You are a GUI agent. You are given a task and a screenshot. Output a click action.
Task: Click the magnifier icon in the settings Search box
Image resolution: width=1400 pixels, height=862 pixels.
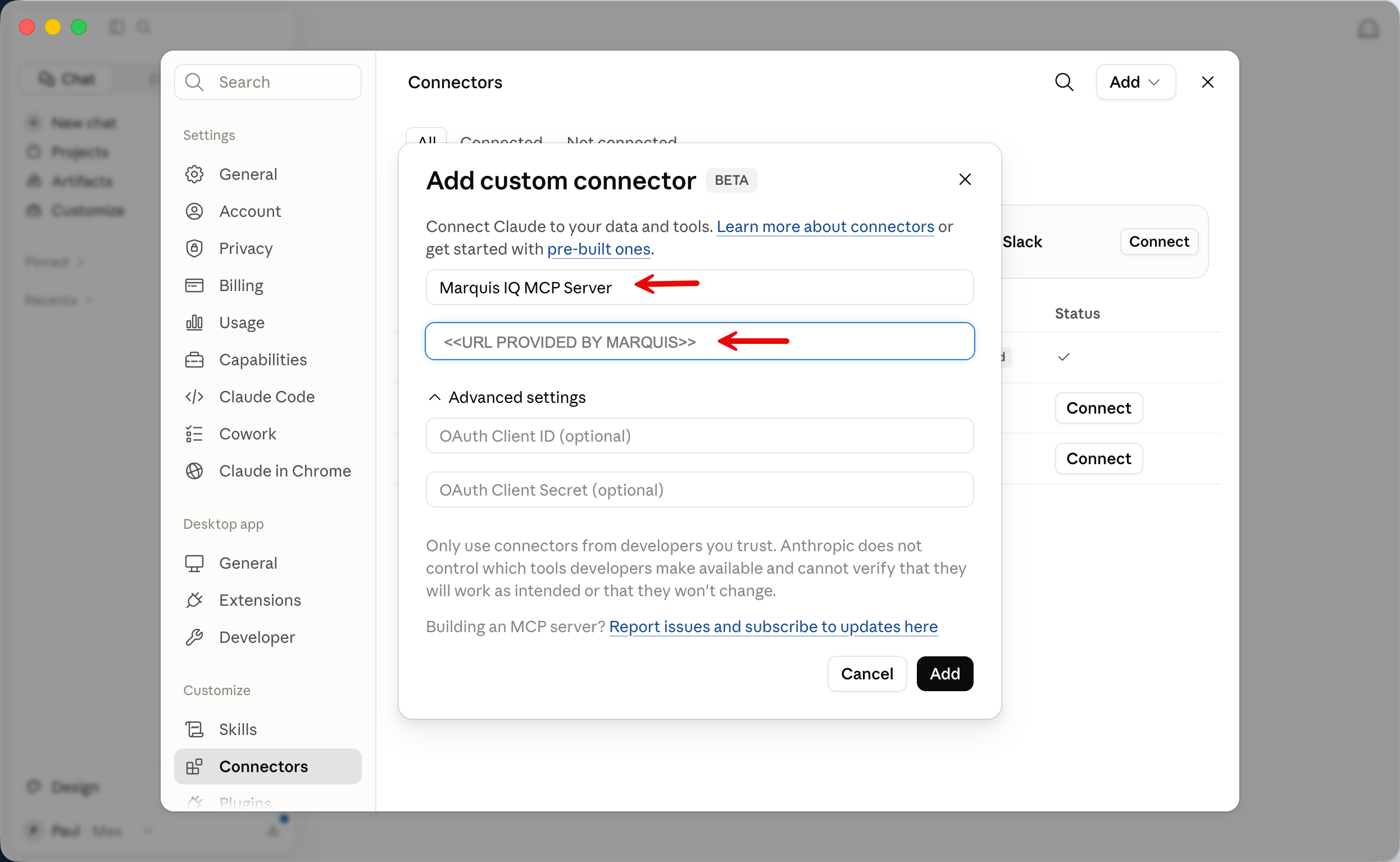[x=194, y=82]
